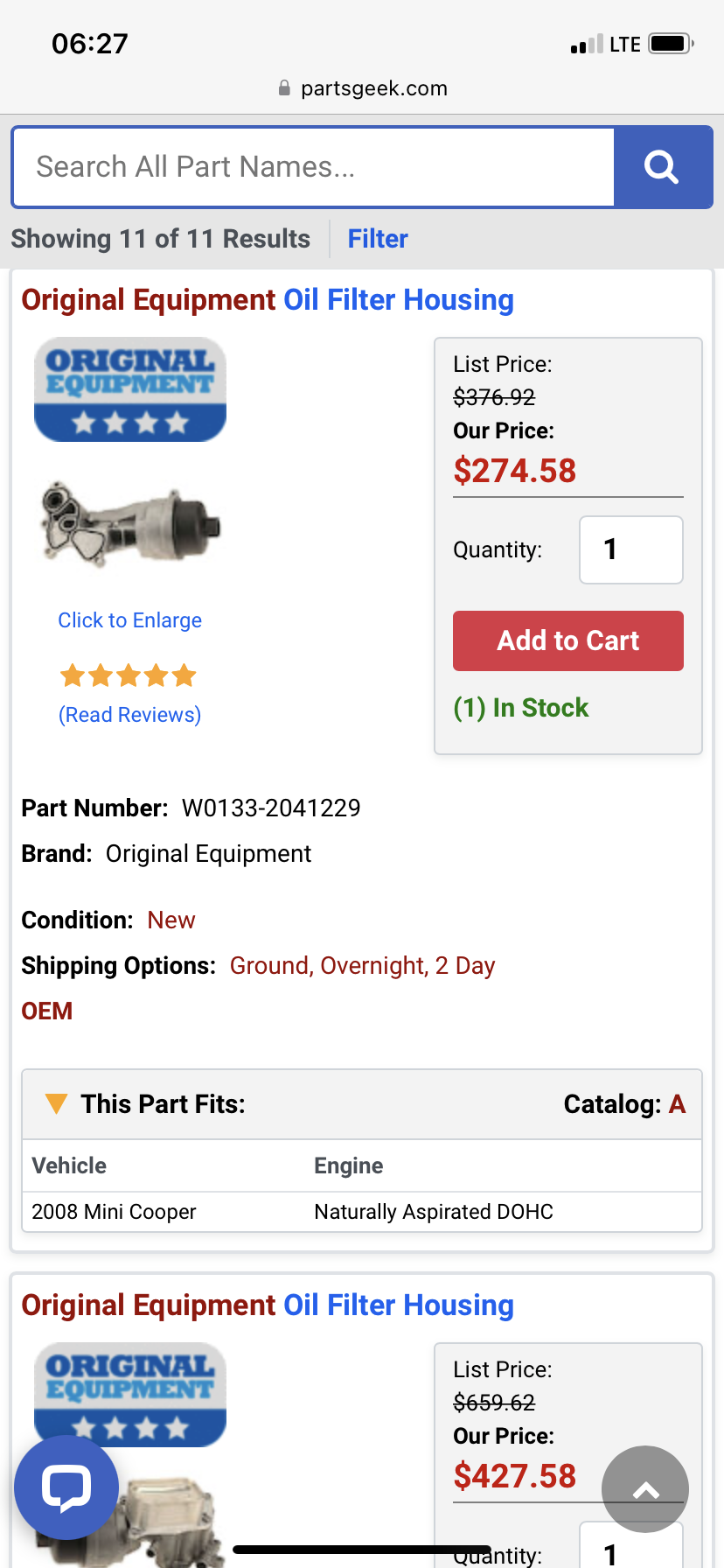The image size is (724, 1568).
Task: Click the $274.58 oil filter housing thumbnail
Action: point(131,525)
